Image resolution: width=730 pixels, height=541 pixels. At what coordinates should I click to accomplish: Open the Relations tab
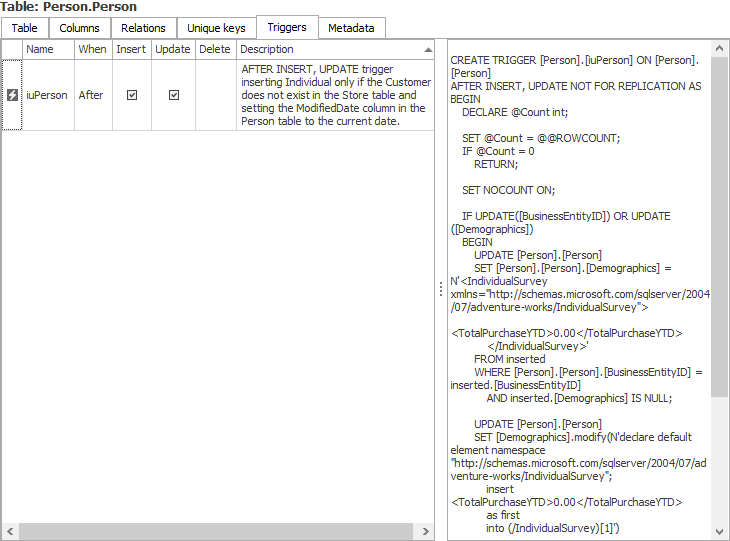143,28
